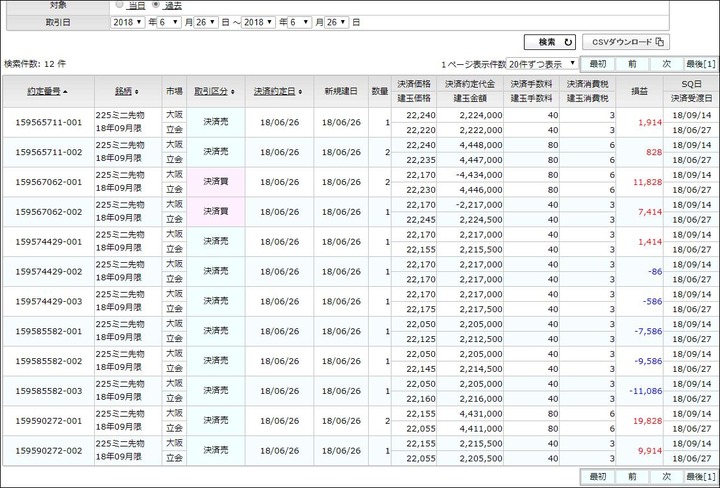Click profit value 7,414
Image resolution: width=720 pixels, height=488 pixels.
[650, 212]
